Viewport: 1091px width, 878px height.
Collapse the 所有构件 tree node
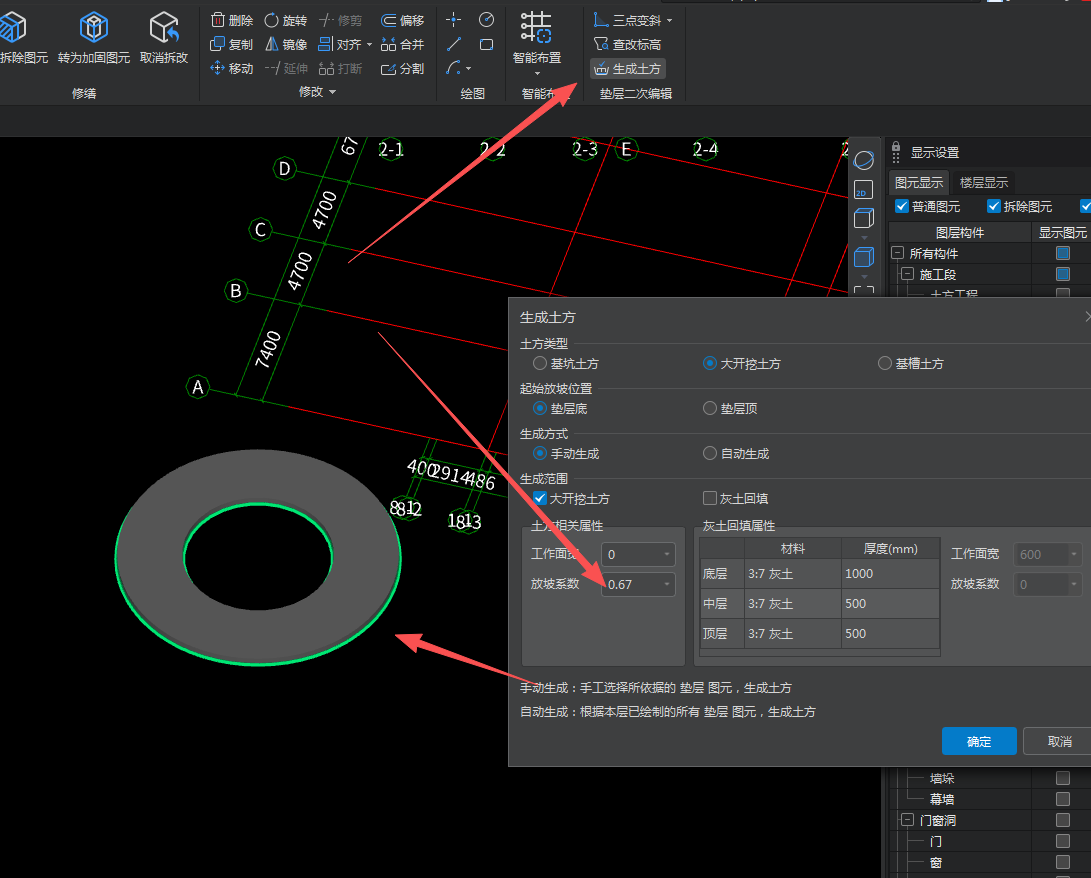point(898,253)
